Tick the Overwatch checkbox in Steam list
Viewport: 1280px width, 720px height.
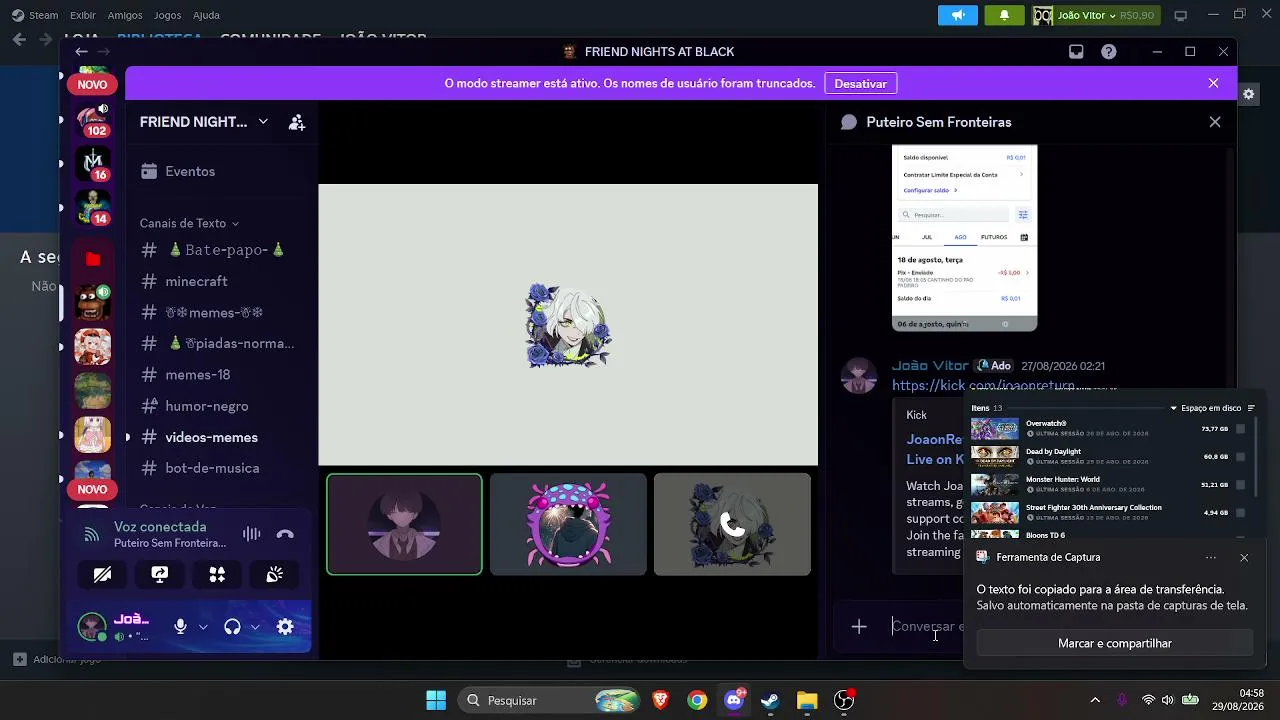tap(1241, 429)
